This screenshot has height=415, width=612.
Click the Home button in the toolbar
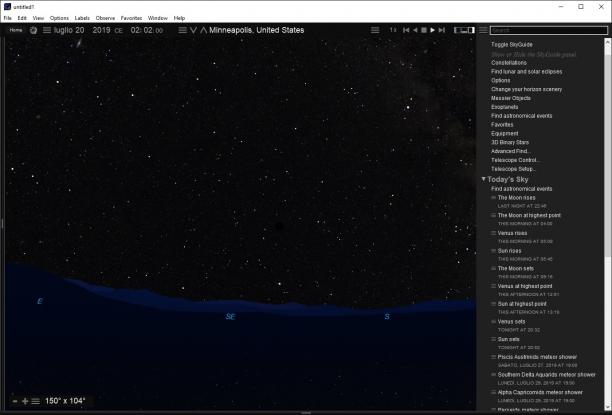click(16, 30)
